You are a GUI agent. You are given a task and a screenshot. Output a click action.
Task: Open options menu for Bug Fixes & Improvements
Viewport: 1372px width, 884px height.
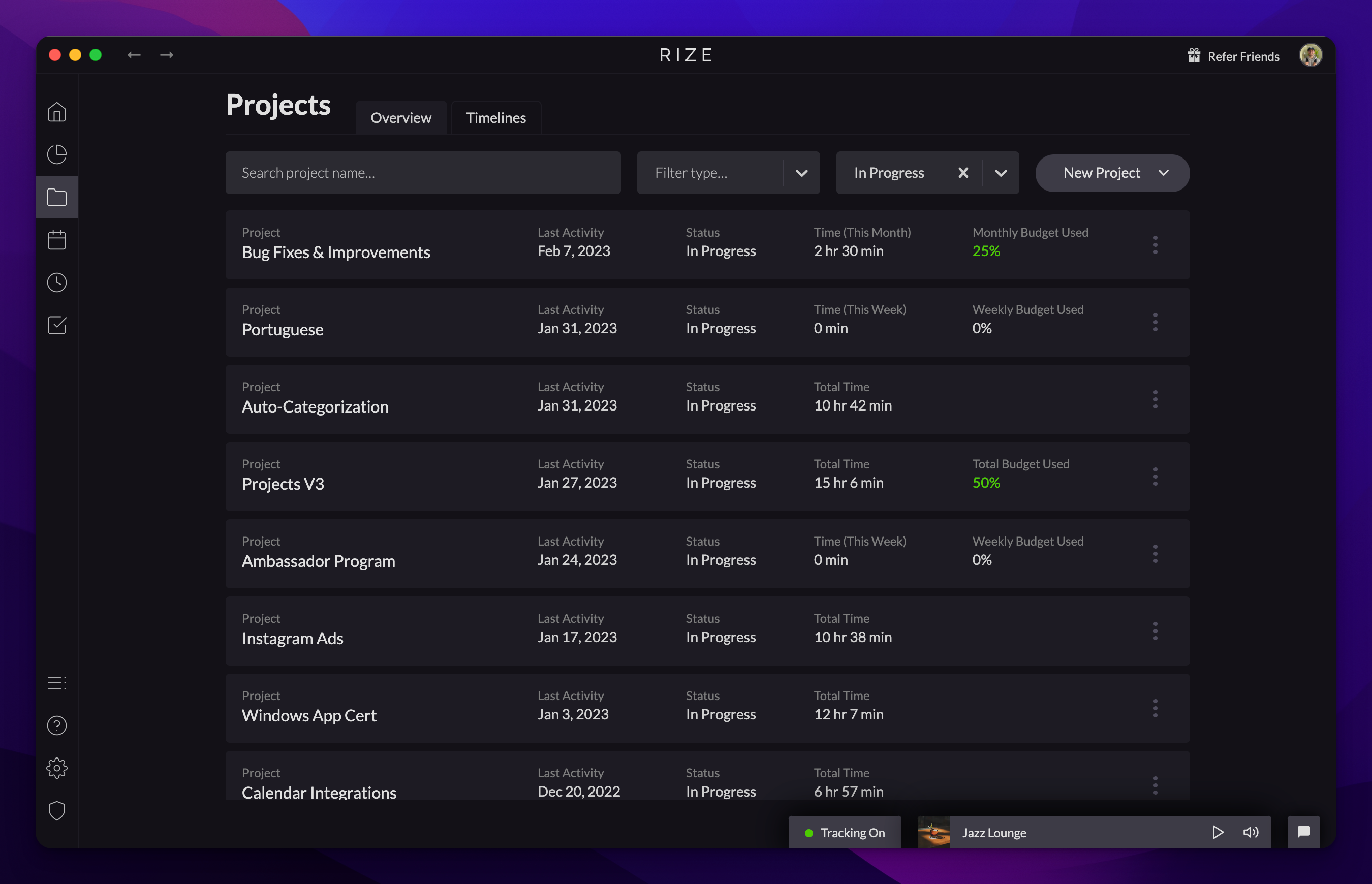[1156, 245]
